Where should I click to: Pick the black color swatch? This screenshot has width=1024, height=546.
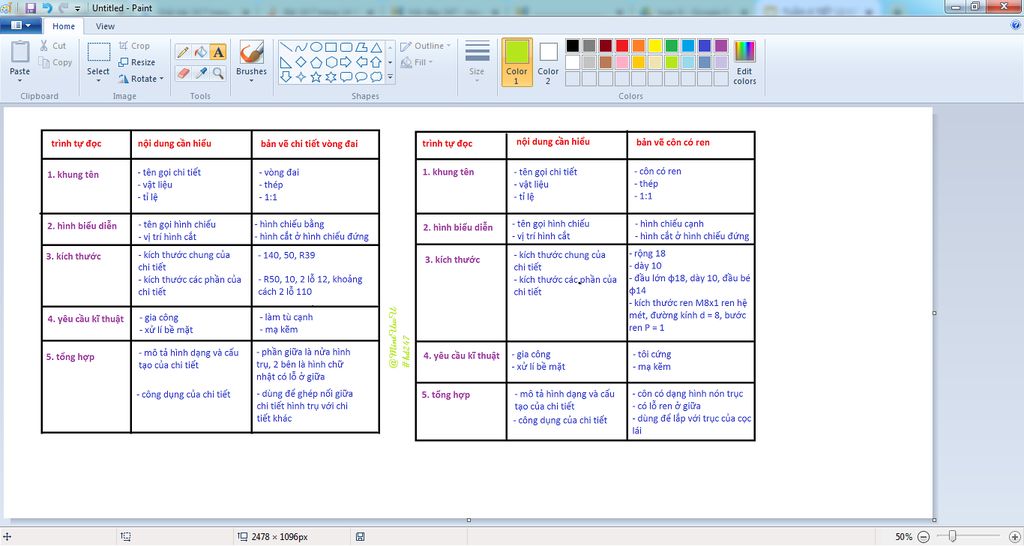[x=573, y=46]
